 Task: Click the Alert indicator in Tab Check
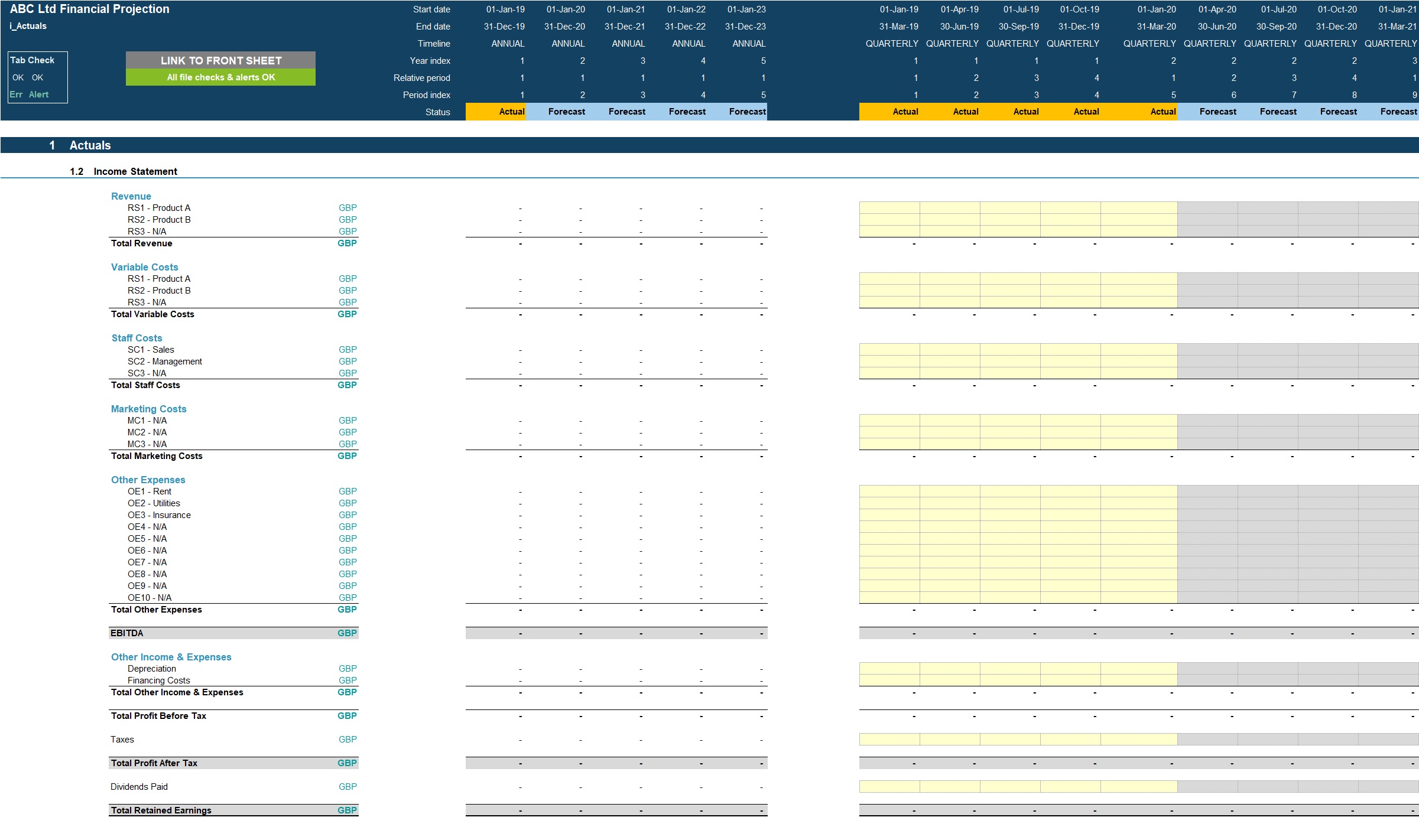(38, 95)
